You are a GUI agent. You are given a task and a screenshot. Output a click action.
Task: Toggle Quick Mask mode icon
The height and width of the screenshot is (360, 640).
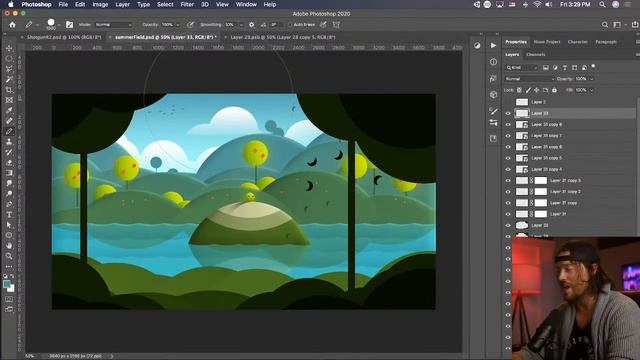pos(9,299)
